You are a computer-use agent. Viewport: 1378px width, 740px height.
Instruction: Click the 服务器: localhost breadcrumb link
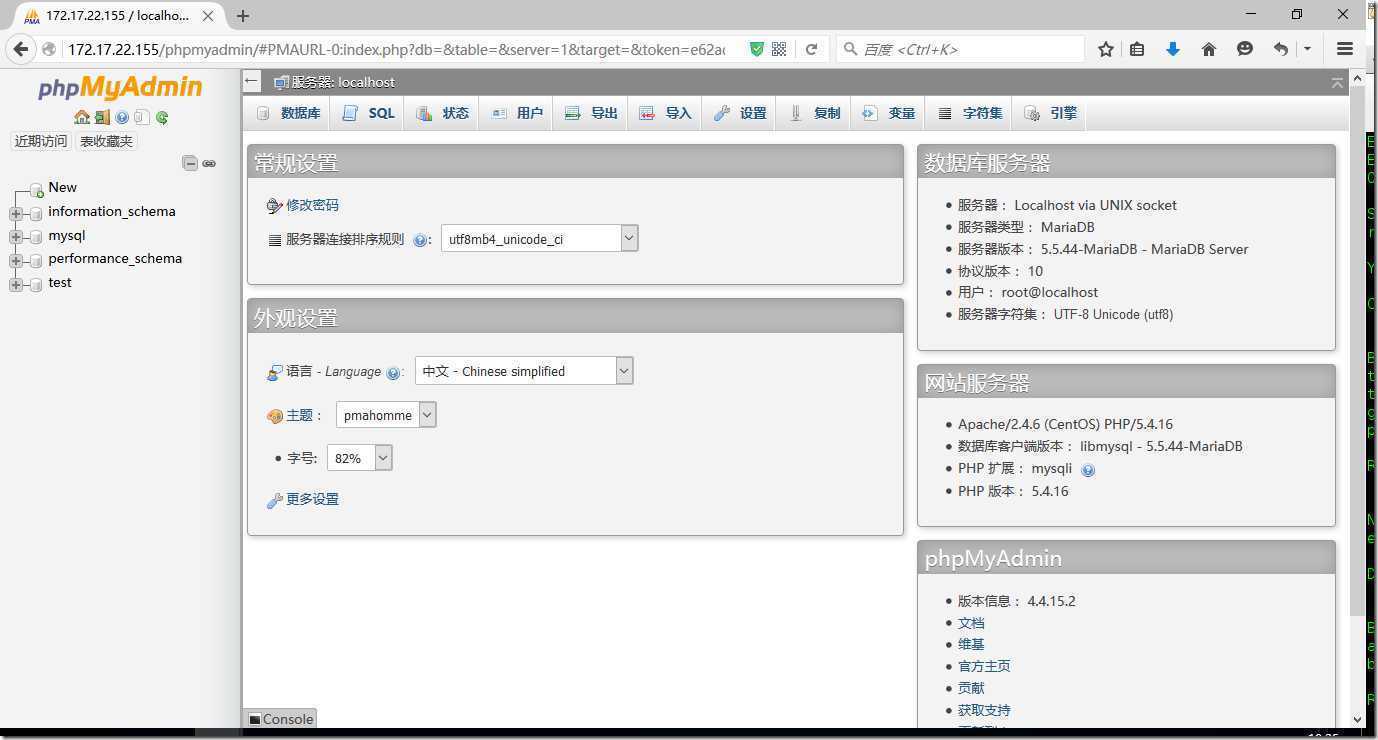[343, 82]
